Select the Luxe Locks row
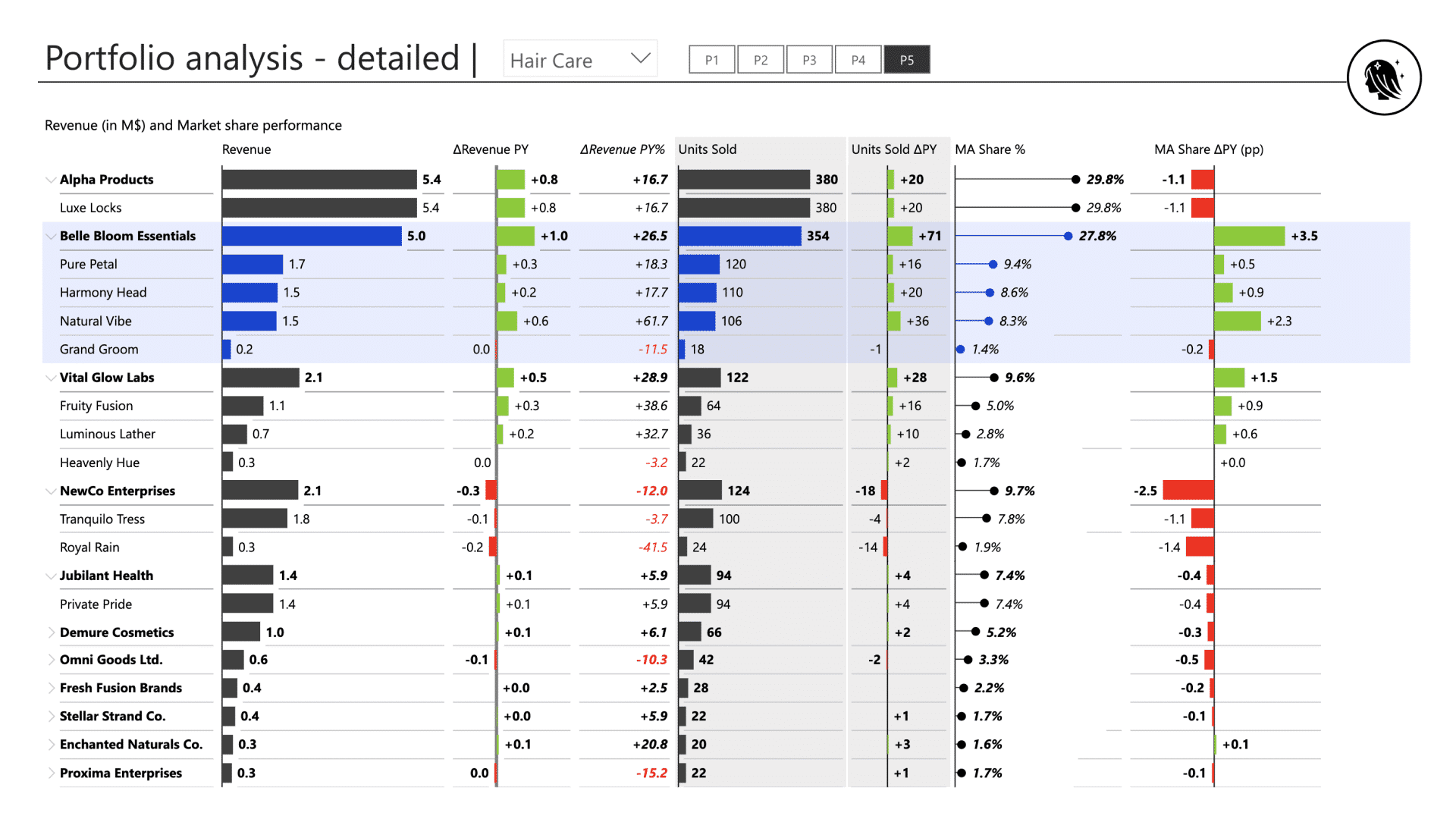Viewport: 1456px width, 819px height. coord(91,207)
